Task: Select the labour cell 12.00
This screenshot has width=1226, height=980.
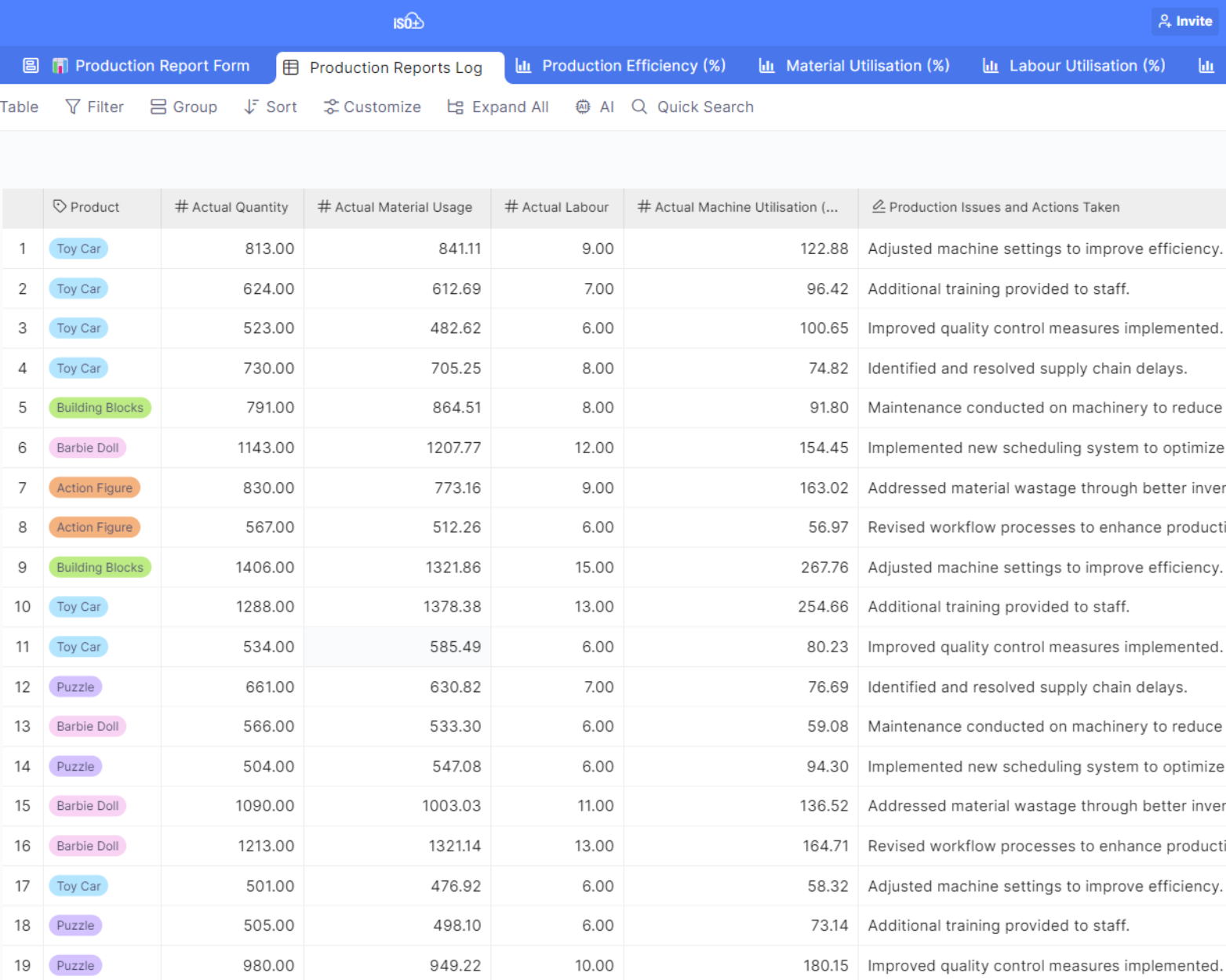Action: click(x=557, y=448)
